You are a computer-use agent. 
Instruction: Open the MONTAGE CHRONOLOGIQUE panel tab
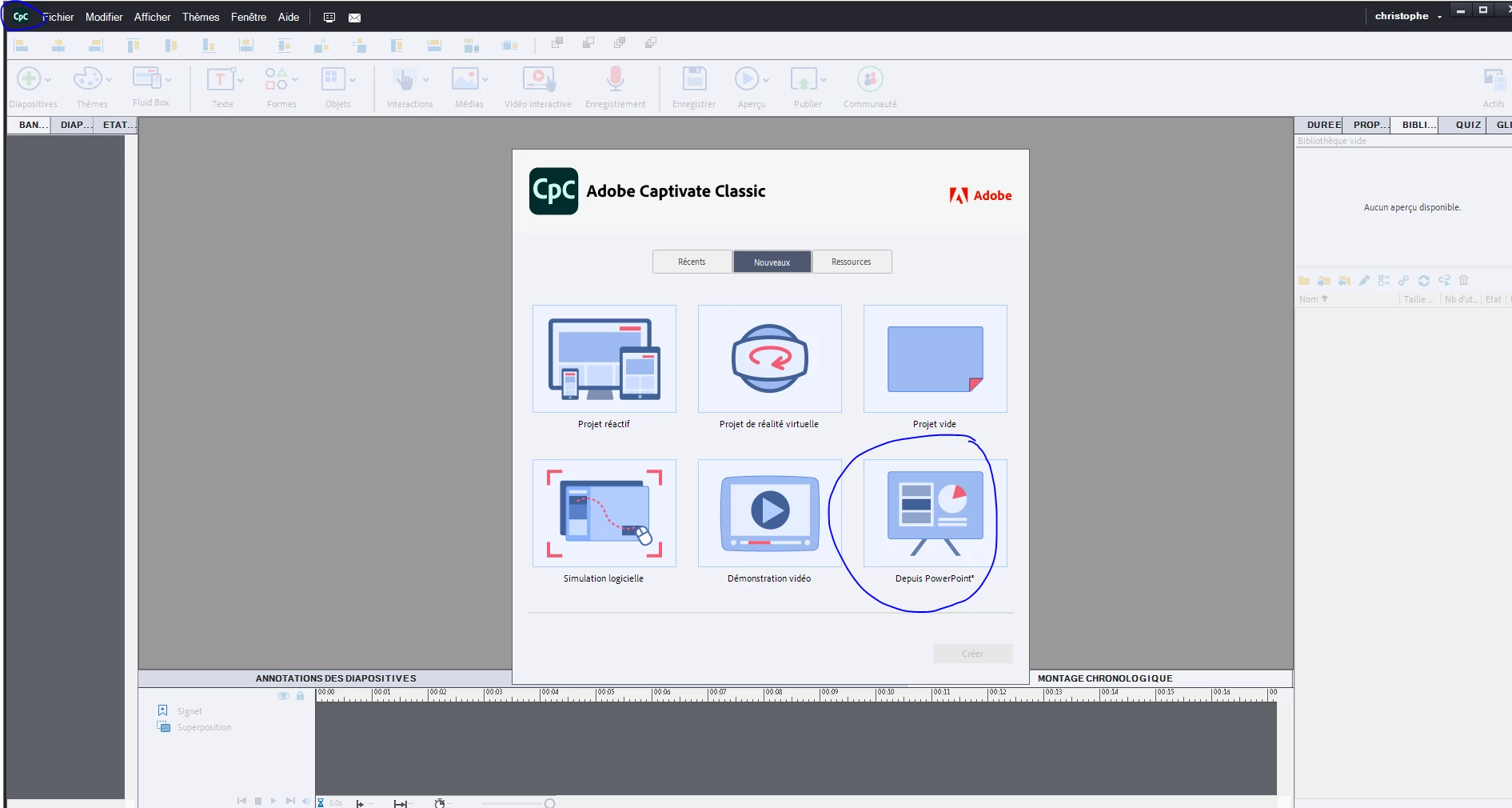pos(1105,678)
